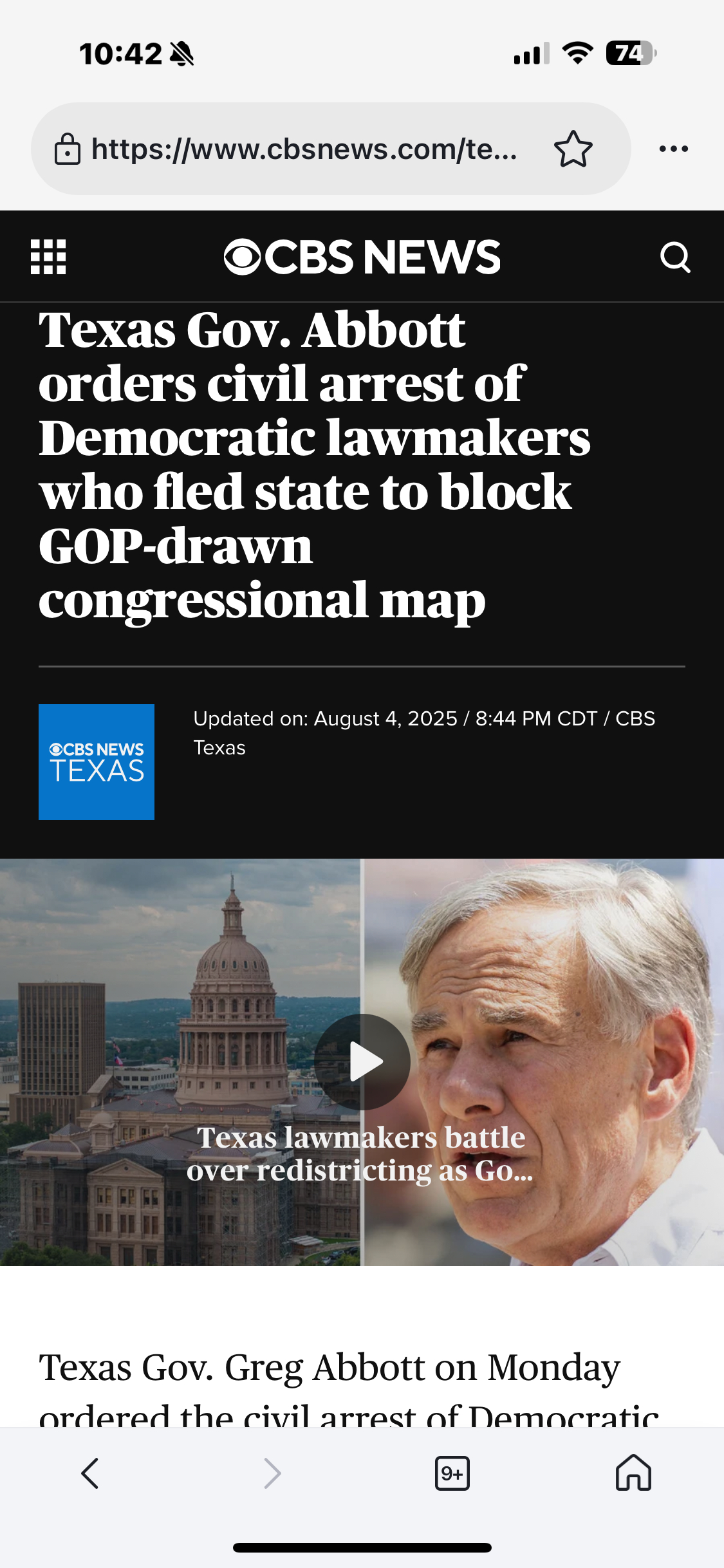This screenshot has height=1568, width=724.
Task: Play the Texas lawmakers redistricting video
Action: pyautogui.click(x=362, y=1062)
